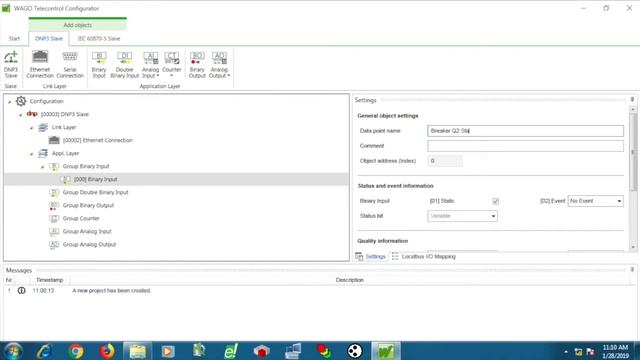Click the Appl. Layer node icon
The image size is (640, 360).
pyautogui.click(x=43, y=153)
